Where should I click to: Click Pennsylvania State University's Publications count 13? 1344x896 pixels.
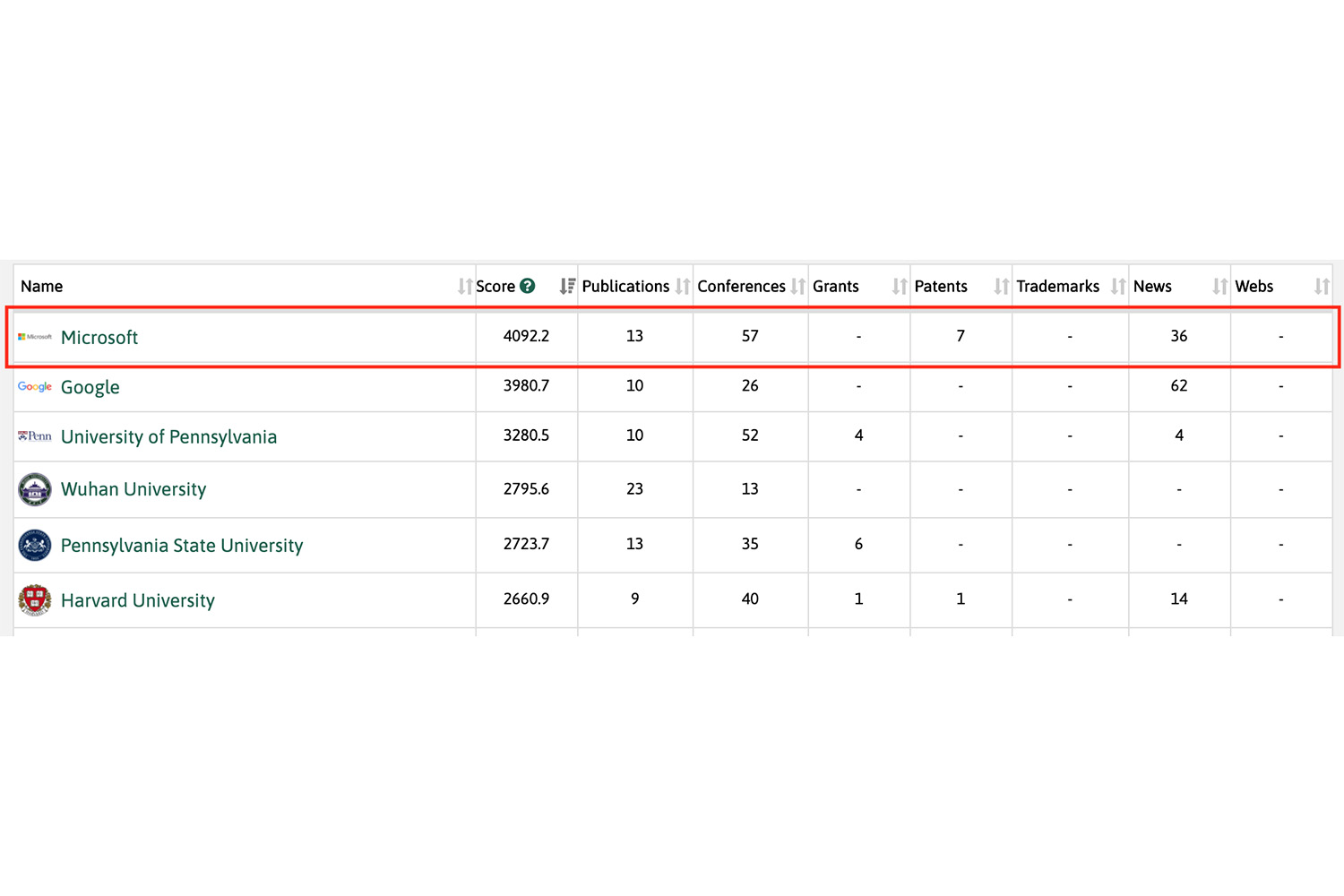point(635,544)
